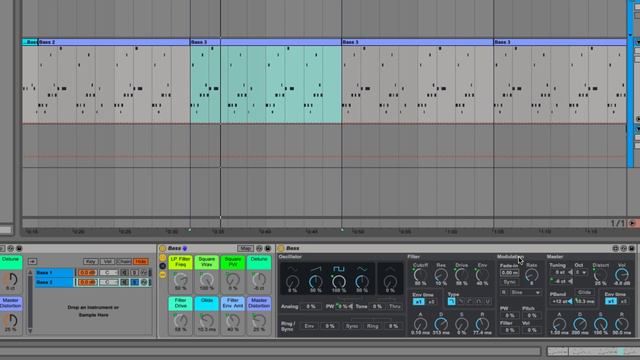Click the LP Filter Freq macro knob
The width and height of the screenshot is (640, 360).
180,280
